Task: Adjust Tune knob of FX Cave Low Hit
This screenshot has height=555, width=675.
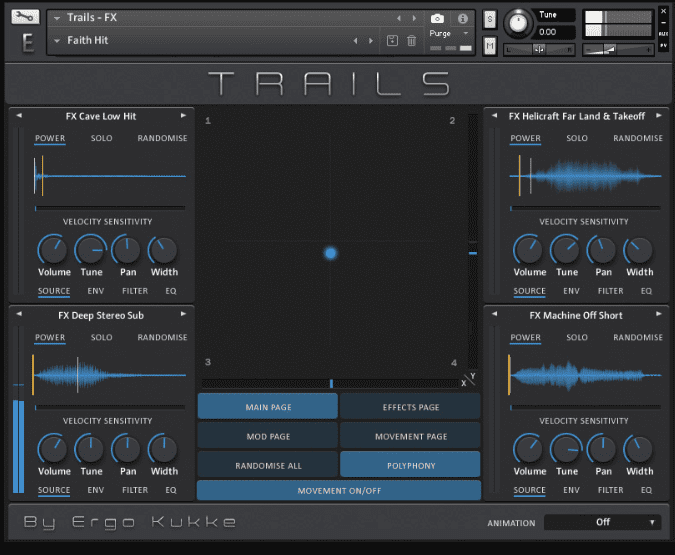Action: pos(90,250)
